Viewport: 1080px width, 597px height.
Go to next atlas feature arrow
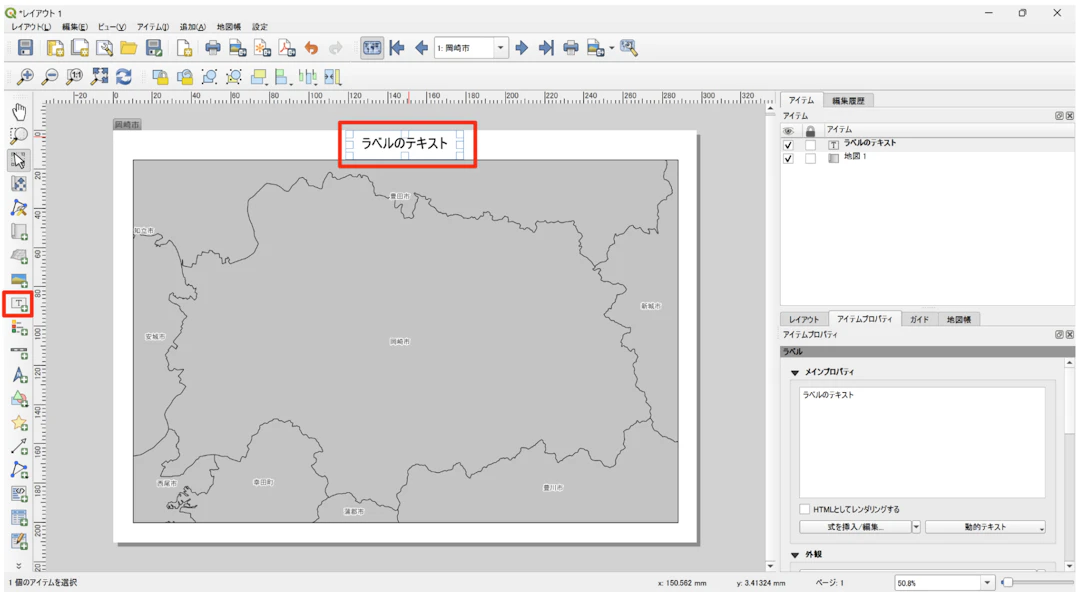pos(521,48)
